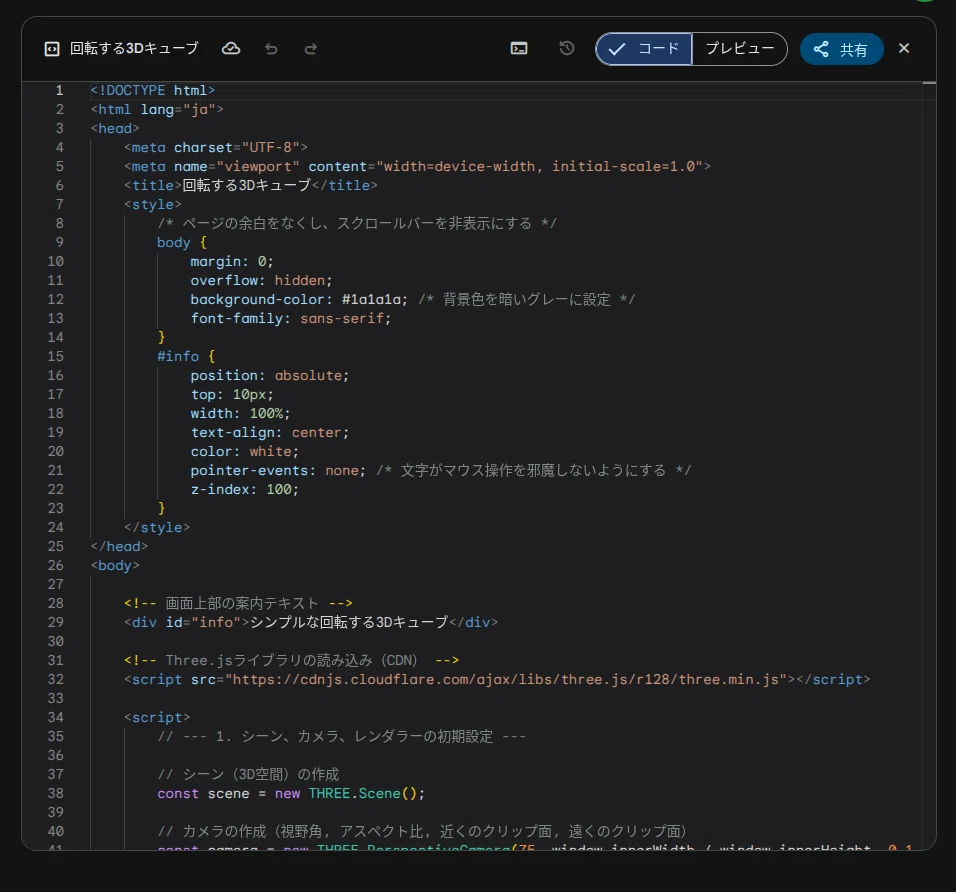Screen dimensions: 956x892
Task: Click the color: white; line
Action: (x=244, y=451)
